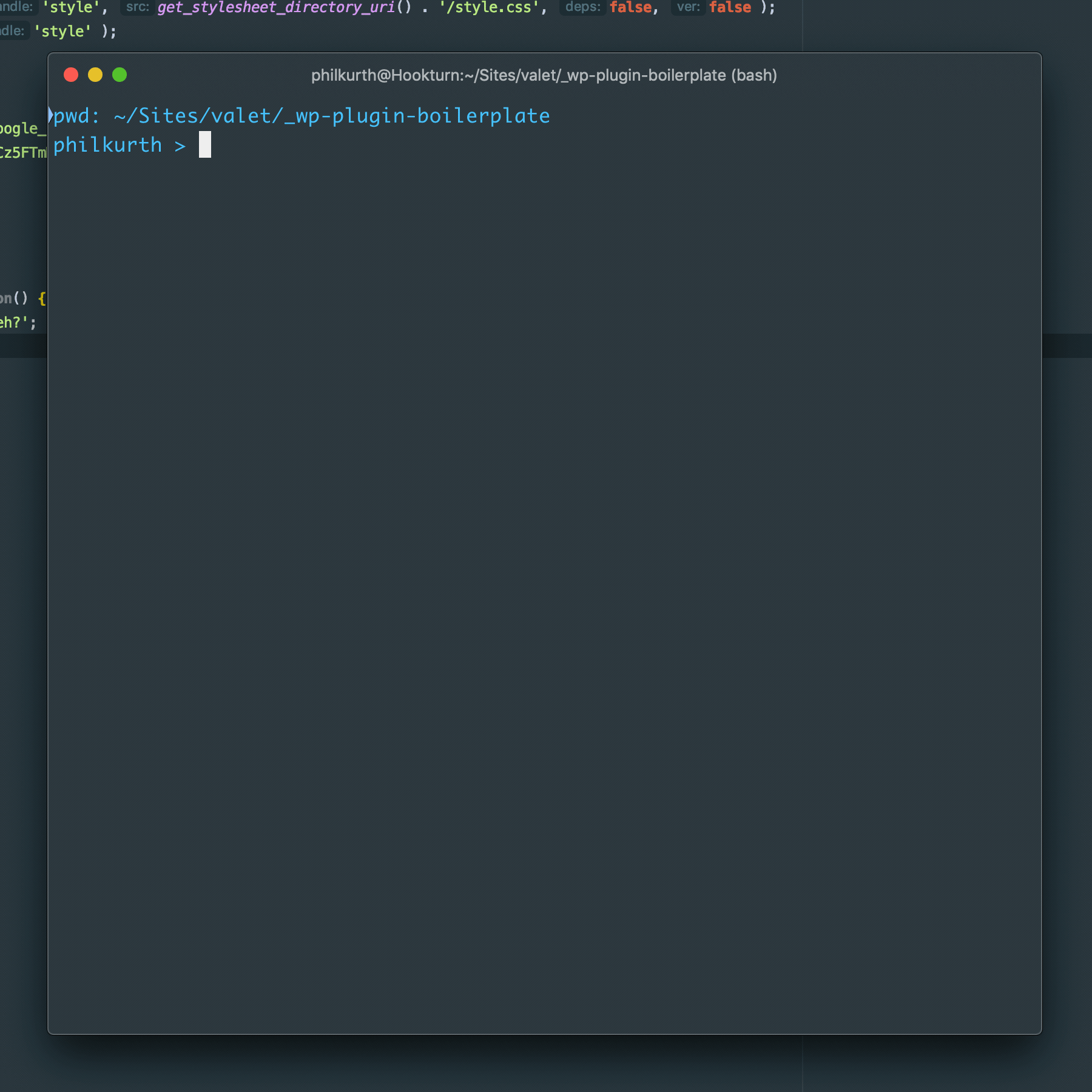Select the first false parameter value
Screen dimensions: 1092x1092
coord(631,7)
